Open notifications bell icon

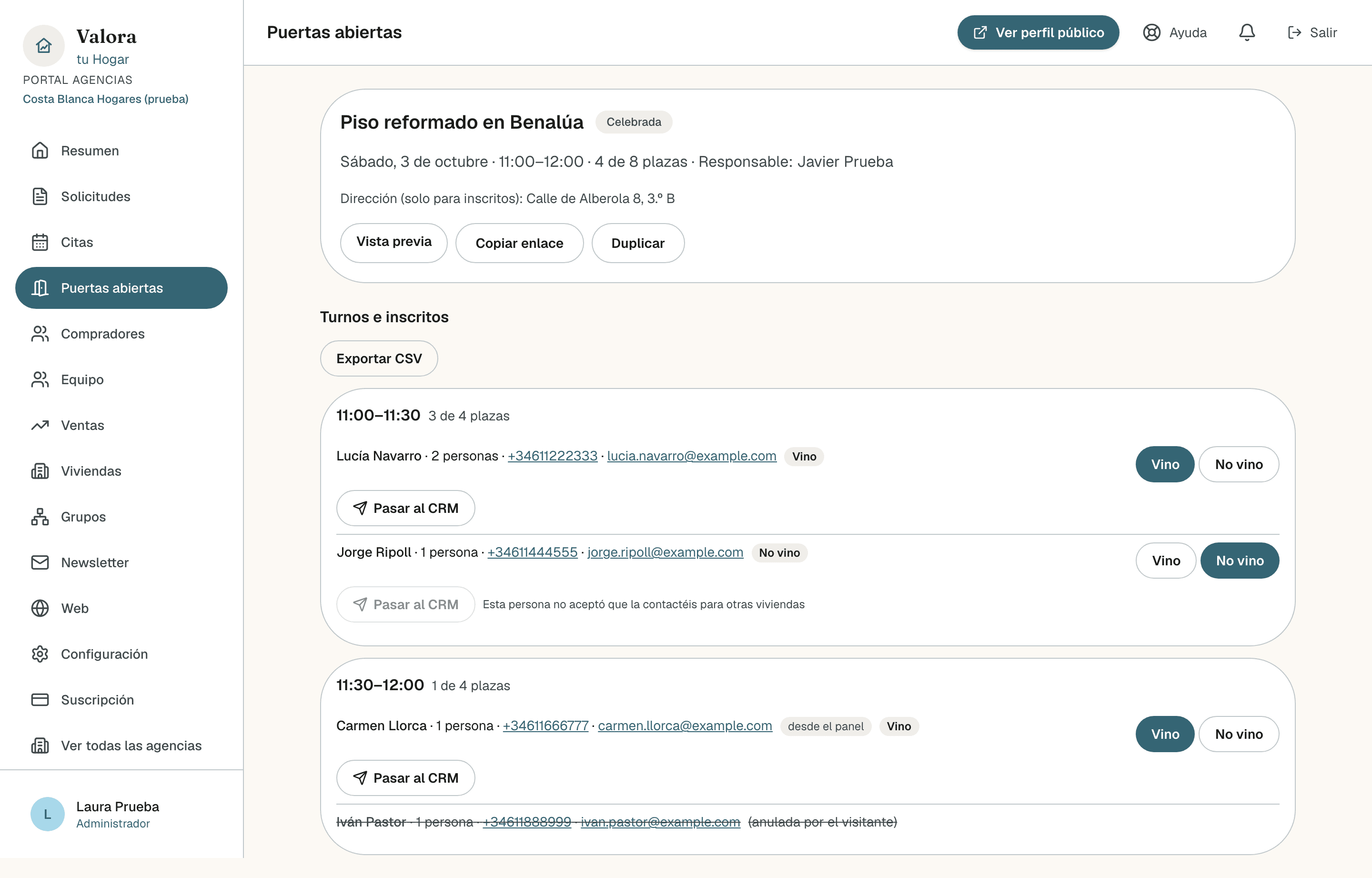1247,32
